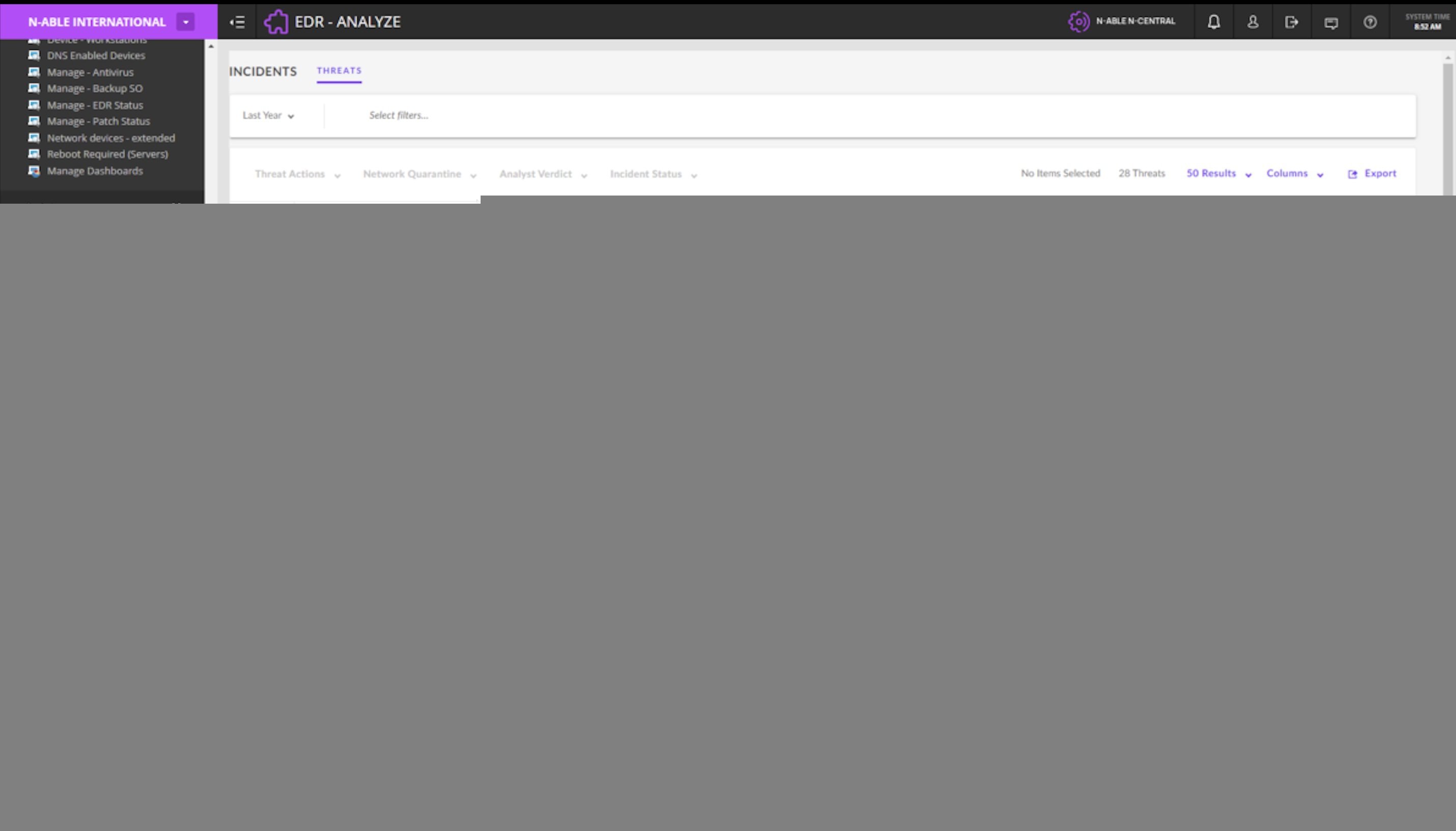Click the N-ABLE INTERNATIONAL customer name
This screenshot has width=1456, height=831.
tap(96, 22)
